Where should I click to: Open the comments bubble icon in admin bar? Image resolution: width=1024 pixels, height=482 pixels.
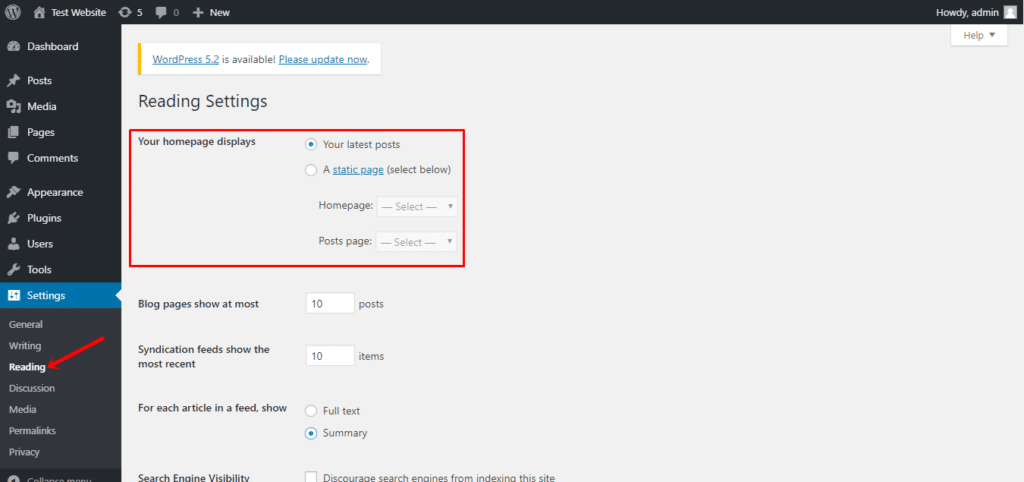161,12
